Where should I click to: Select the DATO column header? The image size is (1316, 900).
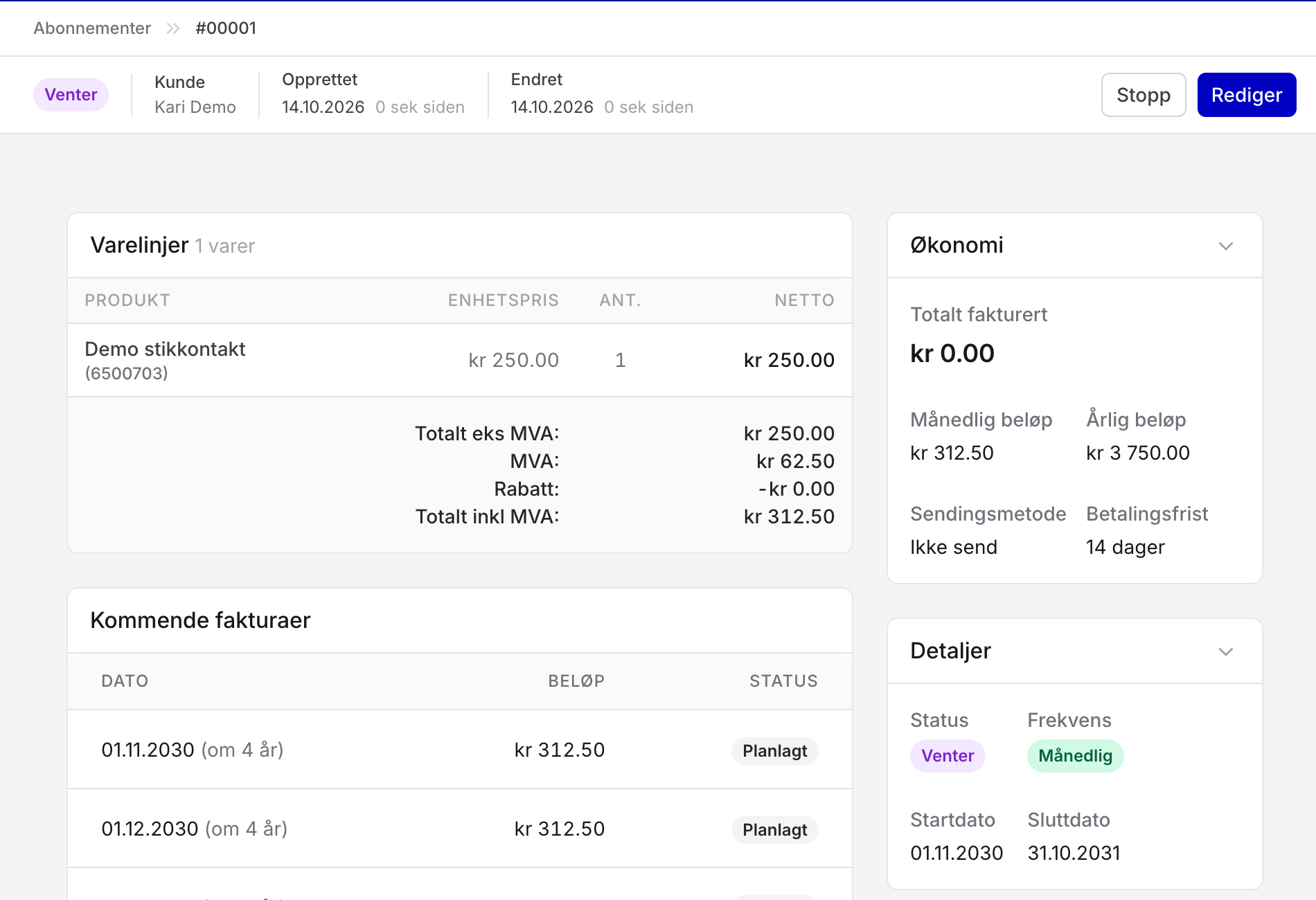coord(125,681)
